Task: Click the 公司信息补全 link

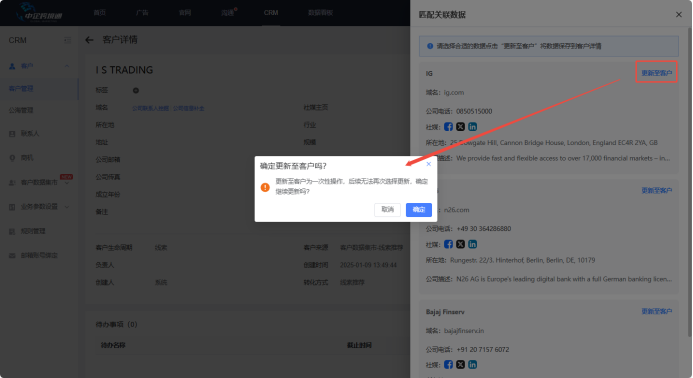Action: pos(188,108)
